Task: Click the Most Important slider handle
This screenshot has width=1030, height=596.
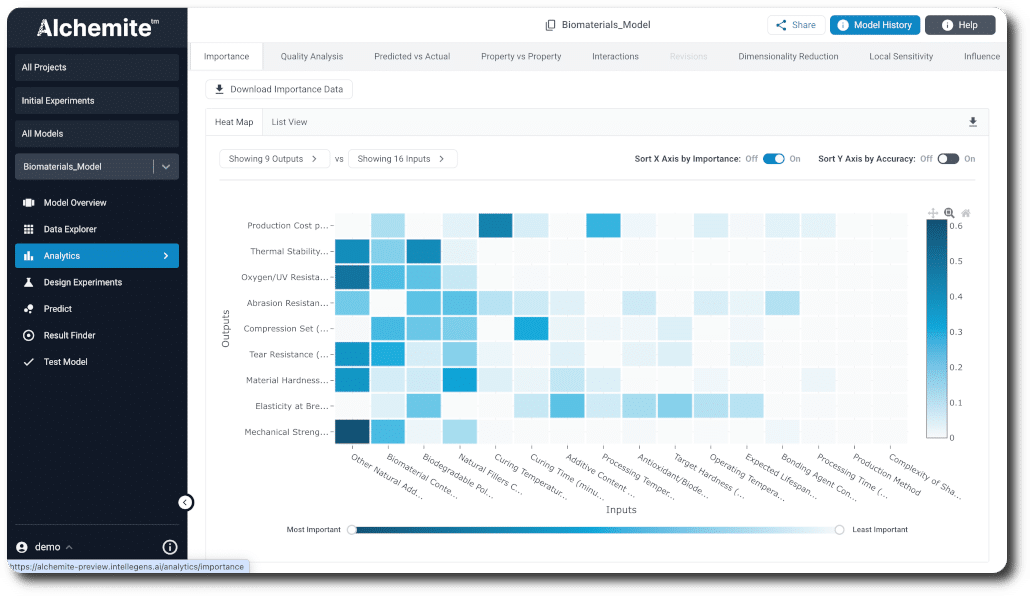Action: pos(352,530)
